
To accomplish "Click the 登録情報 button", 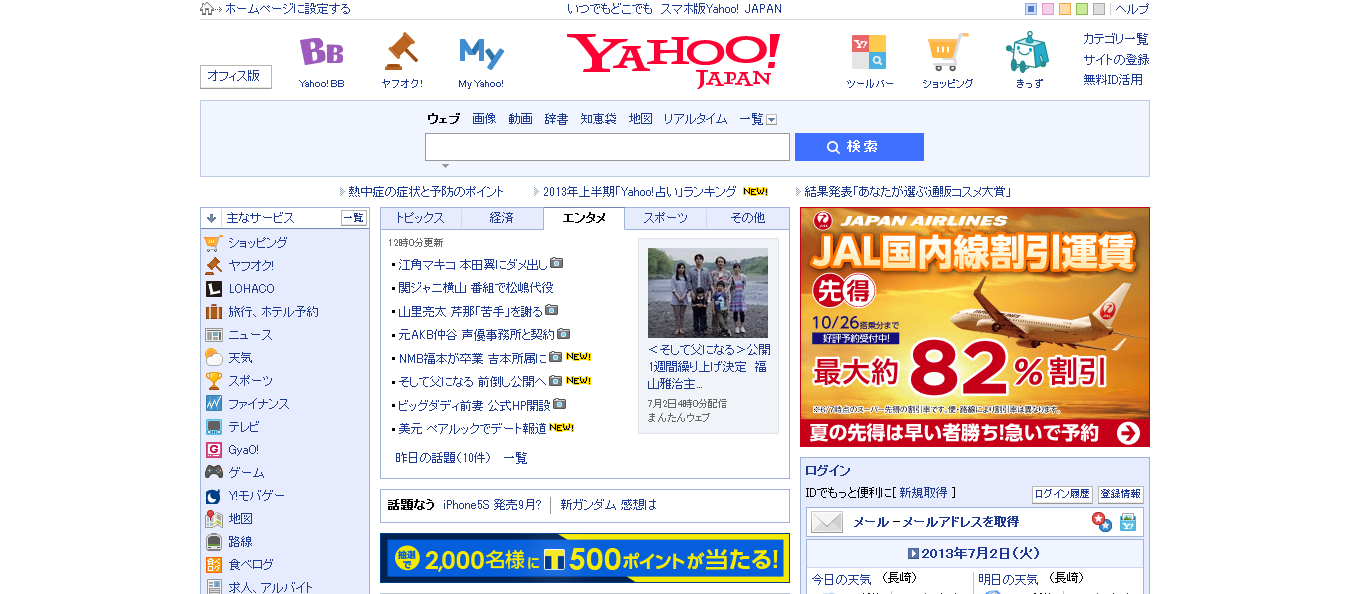I will pyautogui.click(x=1120, y=494).
